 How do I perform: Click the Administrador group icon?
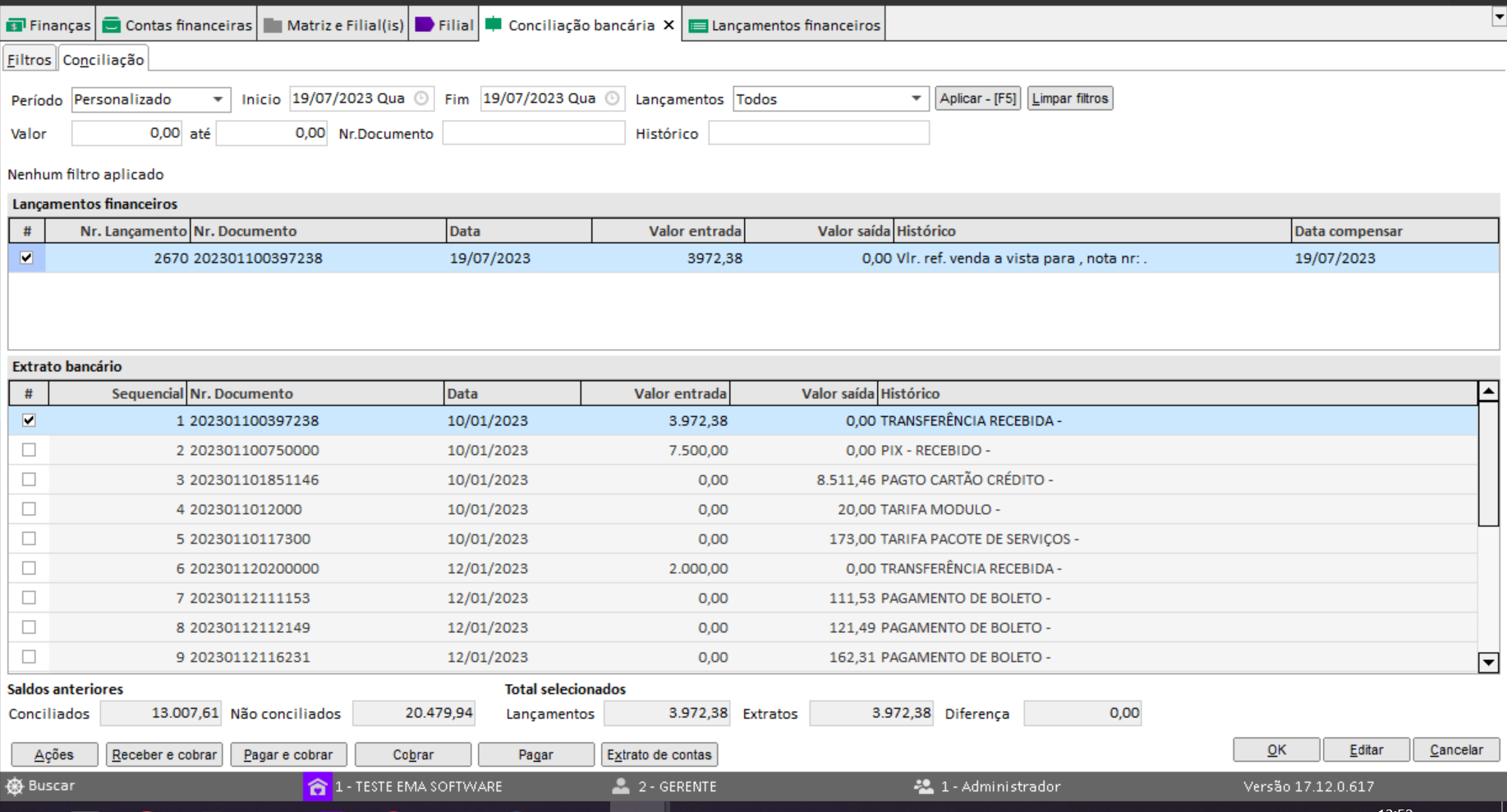pos(923,786)
